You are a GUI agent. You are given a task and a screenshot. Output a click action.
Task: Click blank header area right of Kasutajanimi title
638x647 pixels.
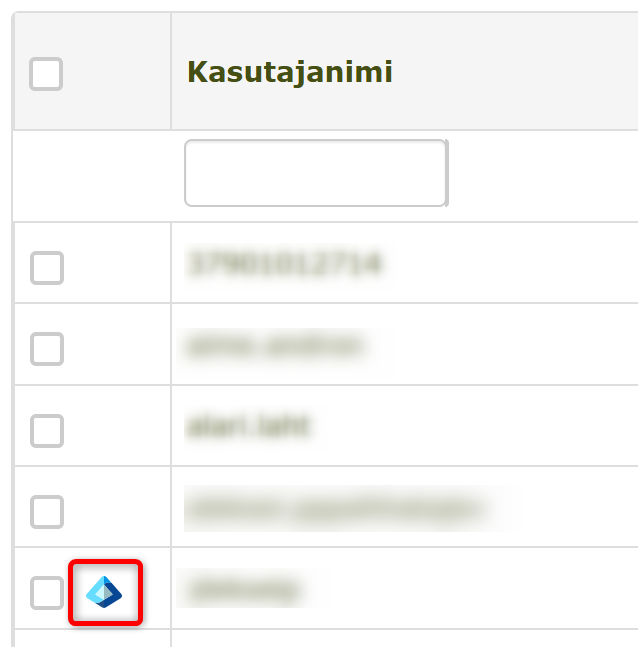pos(516,71)
